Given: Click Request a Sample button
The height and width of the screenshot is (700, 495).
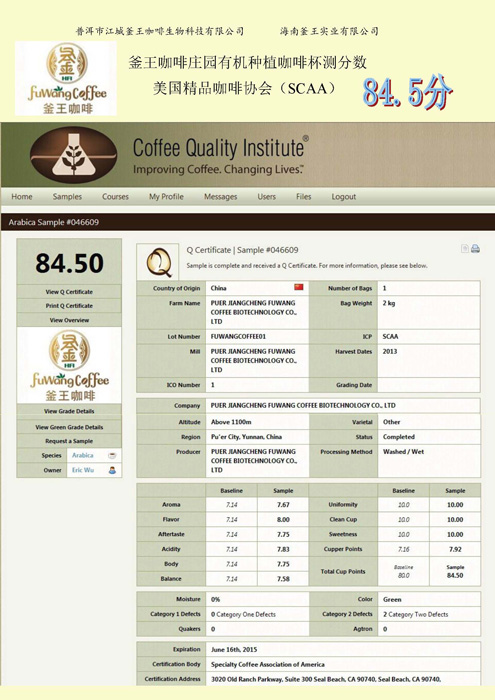Looking at the screenshot, I should click(69, 441).
